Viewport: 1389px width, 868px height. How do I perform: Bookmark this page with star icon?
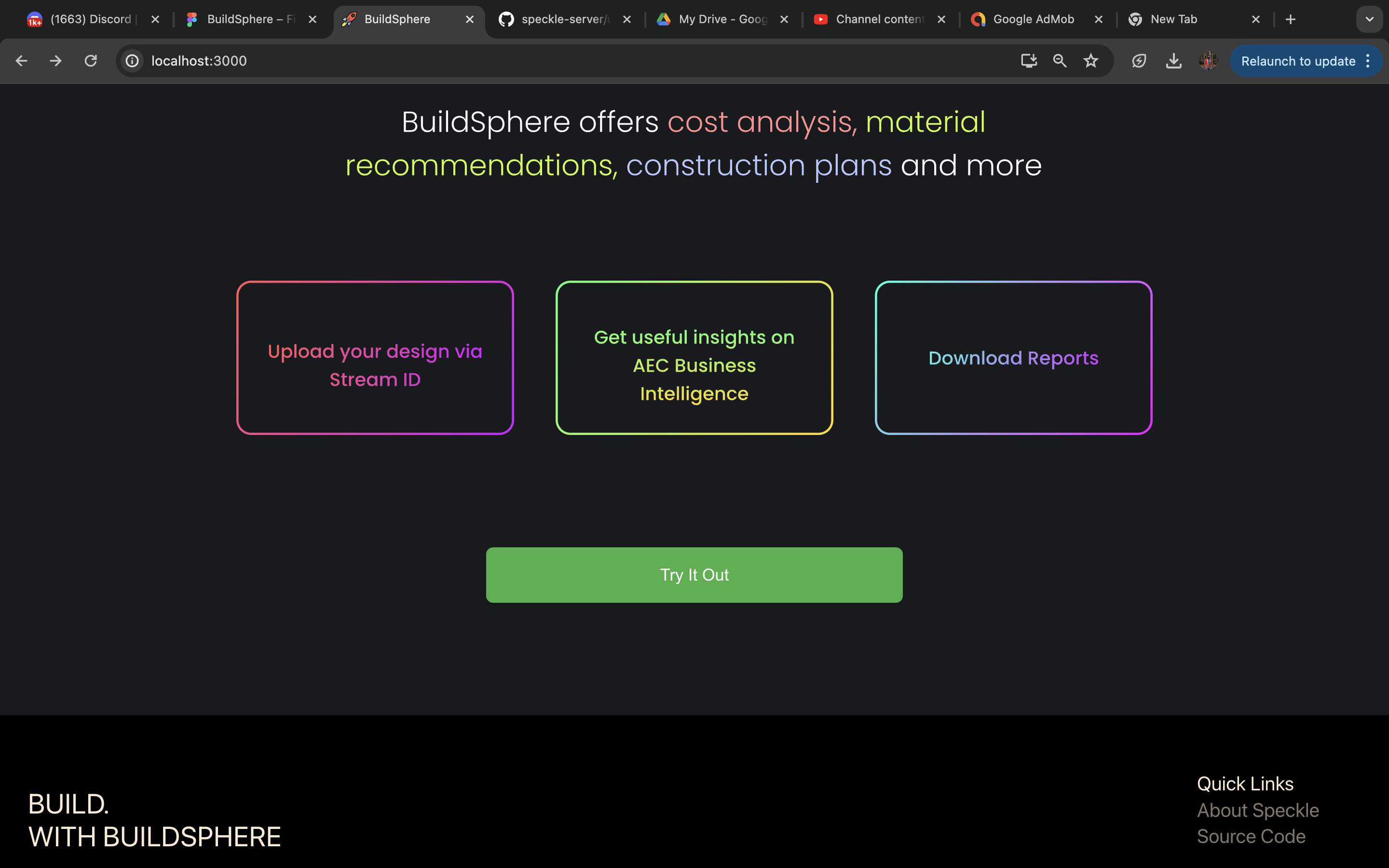(x=1090, y=61)
